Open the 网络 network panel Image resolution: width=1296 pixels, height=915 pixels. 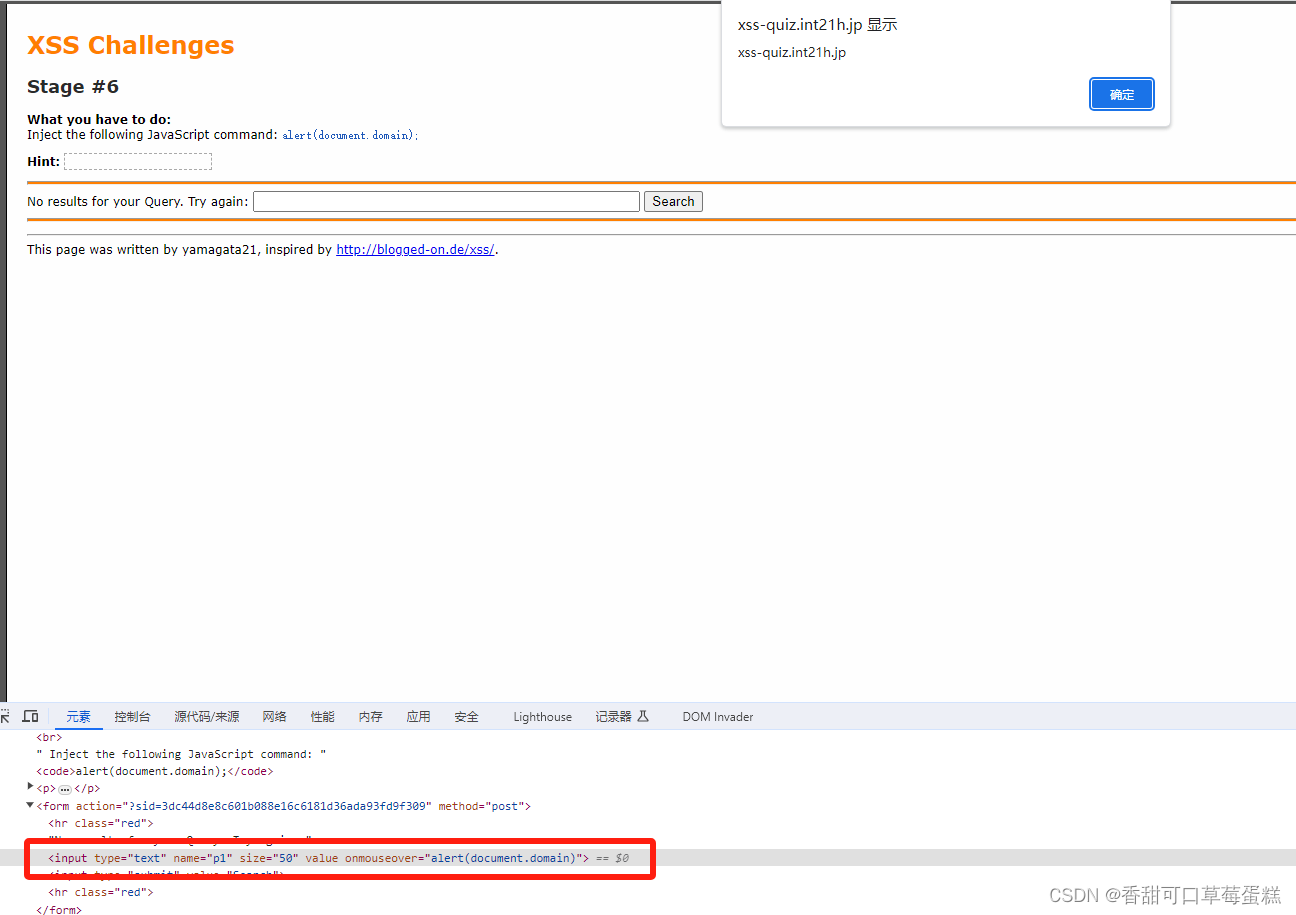tap(274, 716)
